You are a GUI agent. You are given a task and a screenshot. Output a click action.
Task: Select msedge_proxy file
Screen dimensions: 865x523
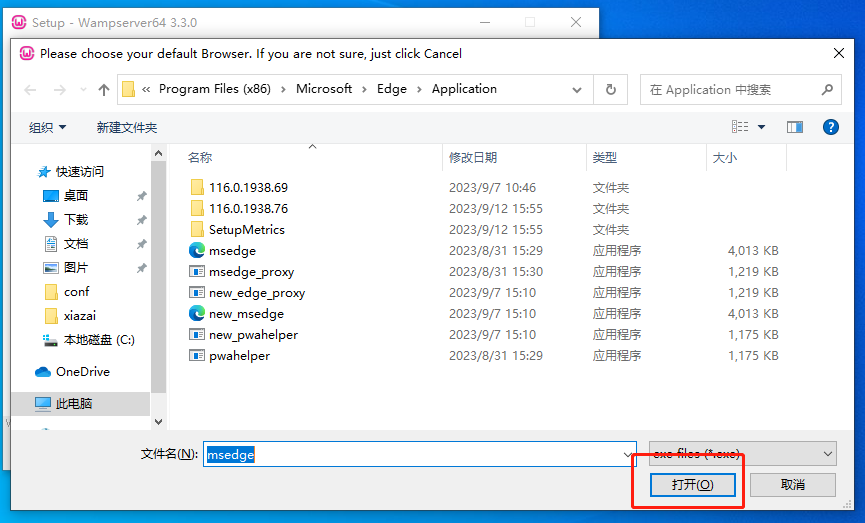[251, 271]
